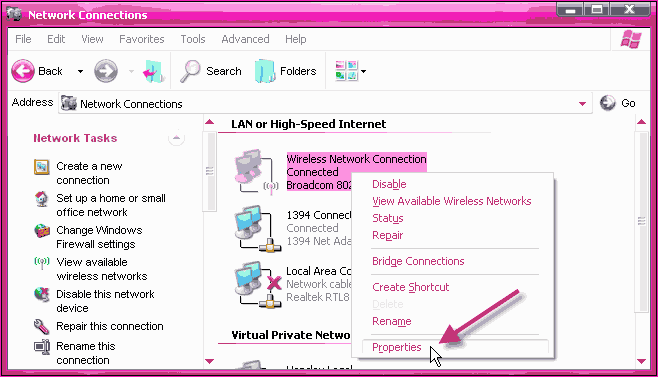Open the Tools menu

(193, 39)
